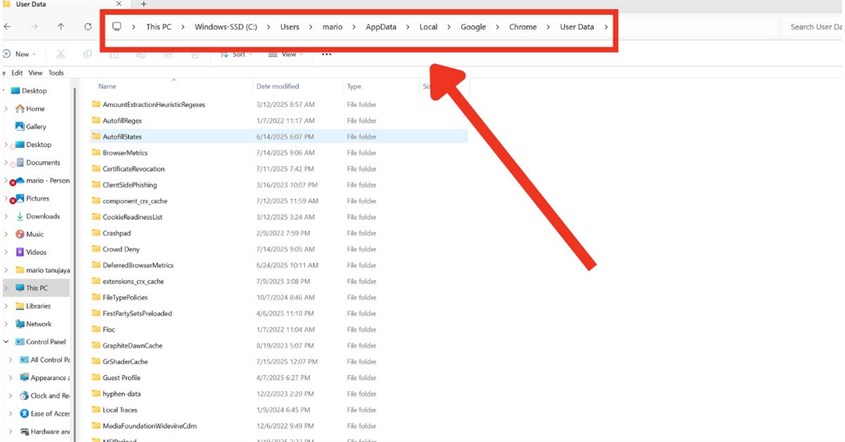The width and height of the screenshot is (845, 442).
Task: Click the folder icon beside AutofillRegex
Action: 96,120
